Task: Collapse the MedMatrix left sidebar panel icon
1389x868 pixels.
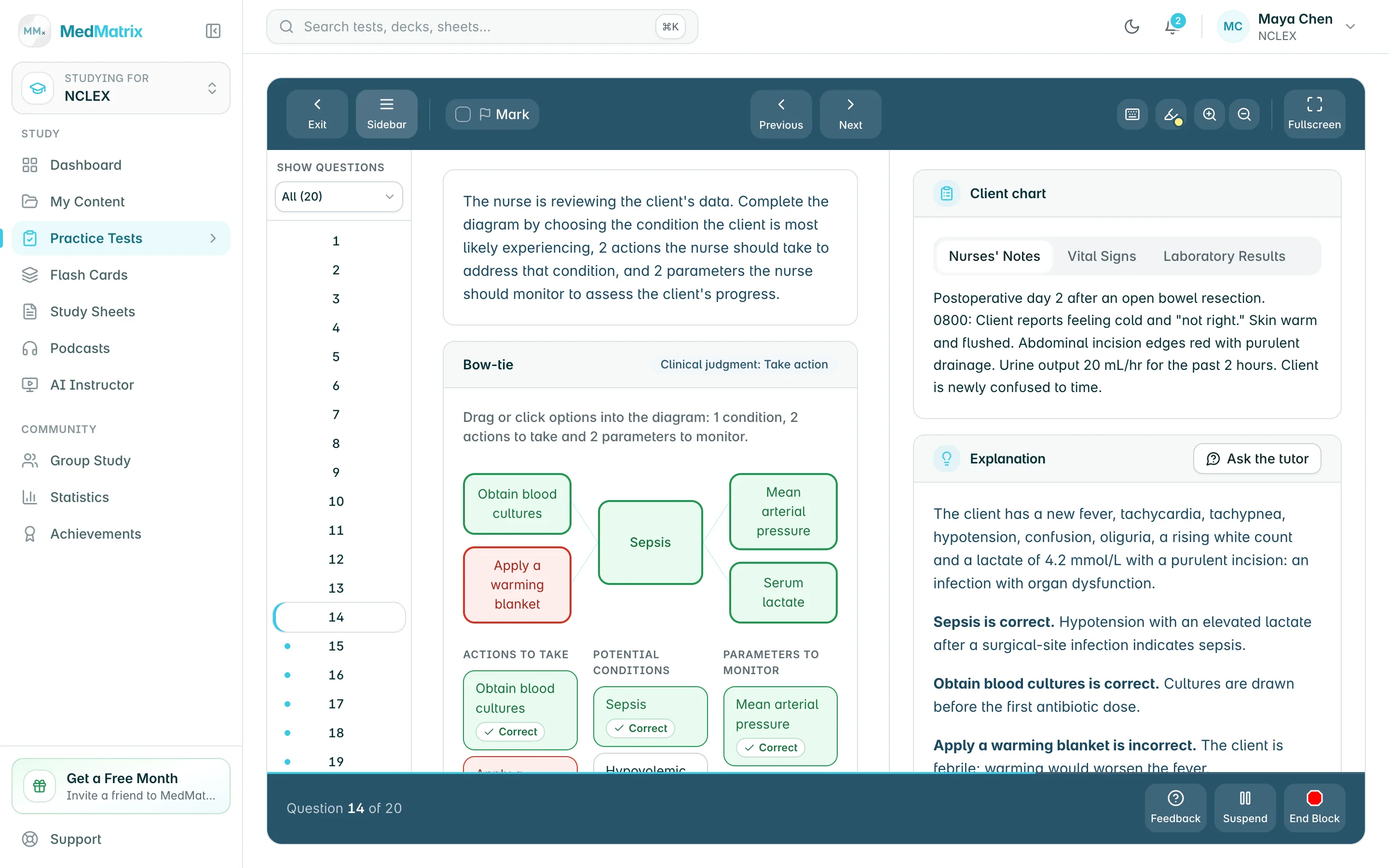Action: point(213,30)
